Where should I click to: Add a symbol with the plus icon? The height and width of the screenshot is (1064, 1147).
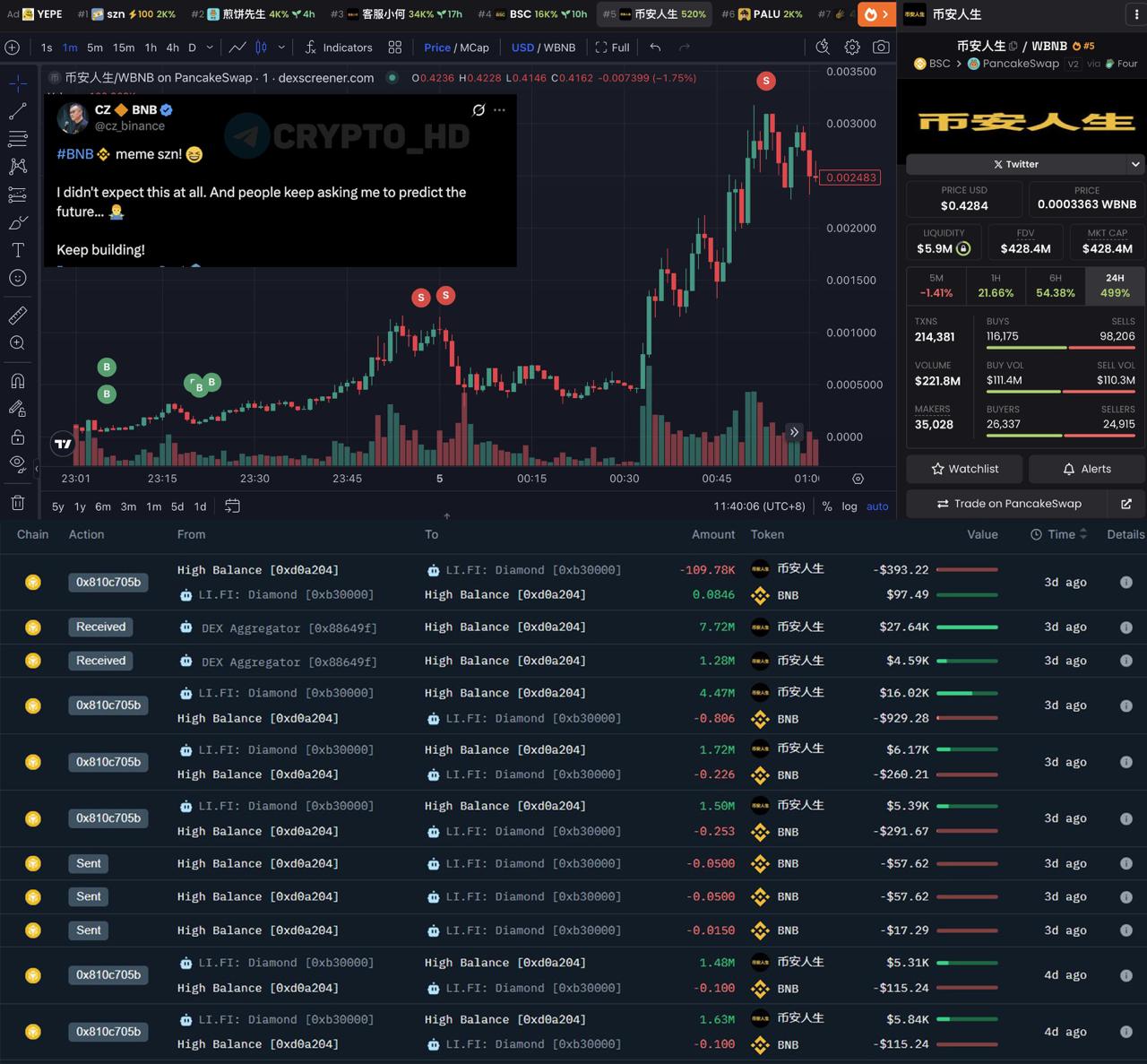tap(13, 48)
